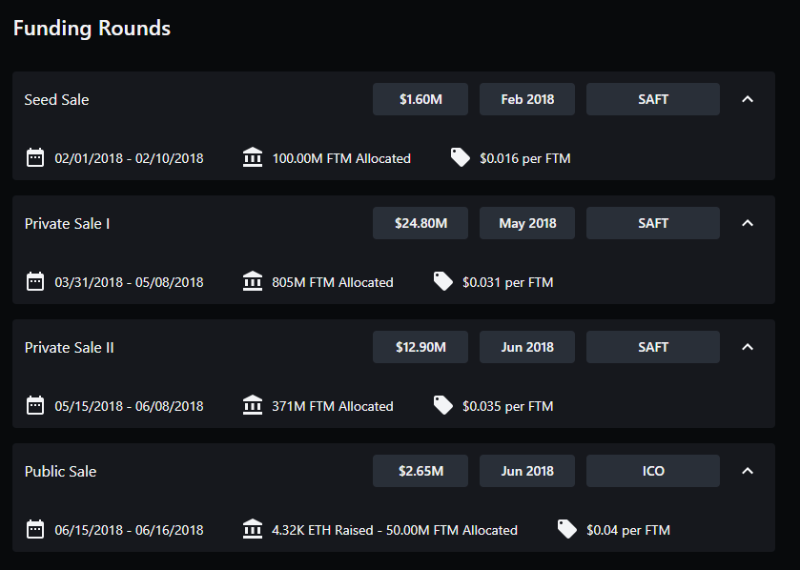The image size is (800, 570).
Task: Click the Private Sale II round title
Action: click(x=69, y=347)
